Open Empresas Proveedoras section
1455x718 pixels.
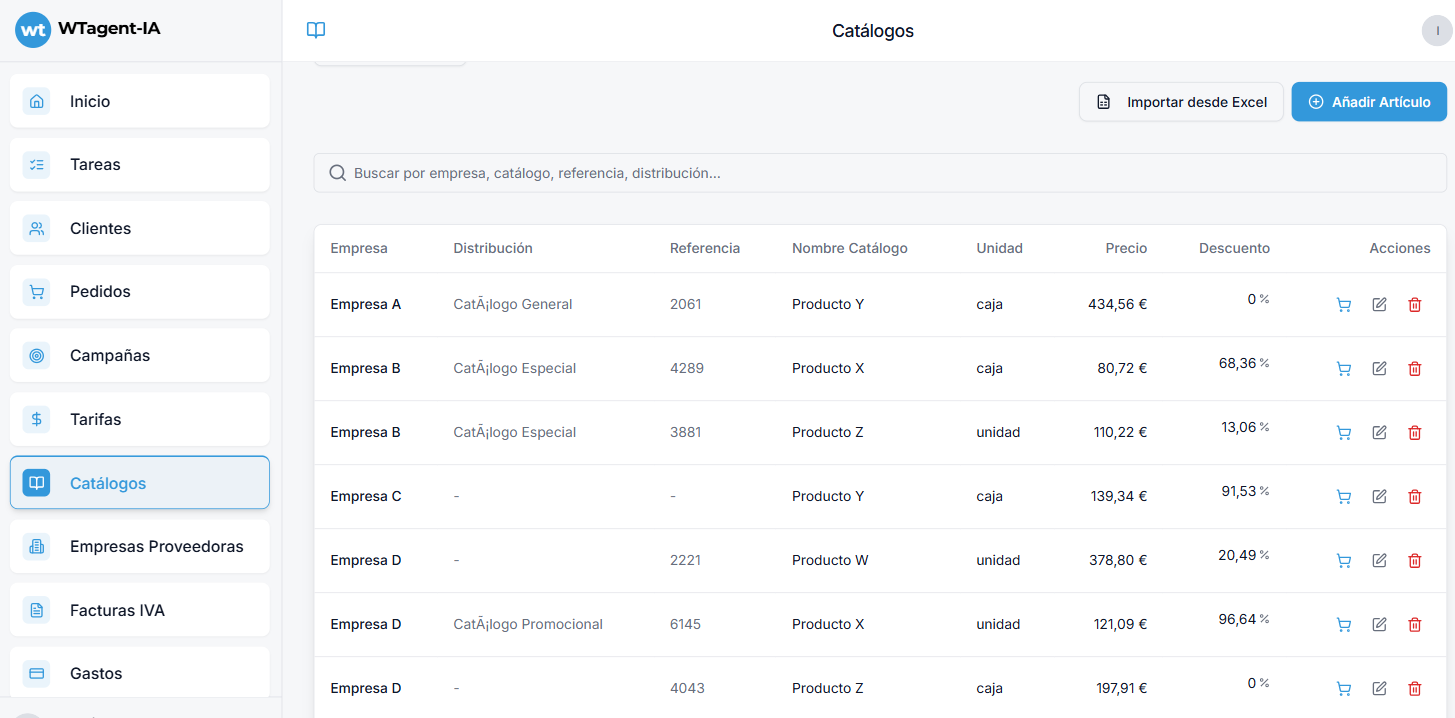(140, 547)
